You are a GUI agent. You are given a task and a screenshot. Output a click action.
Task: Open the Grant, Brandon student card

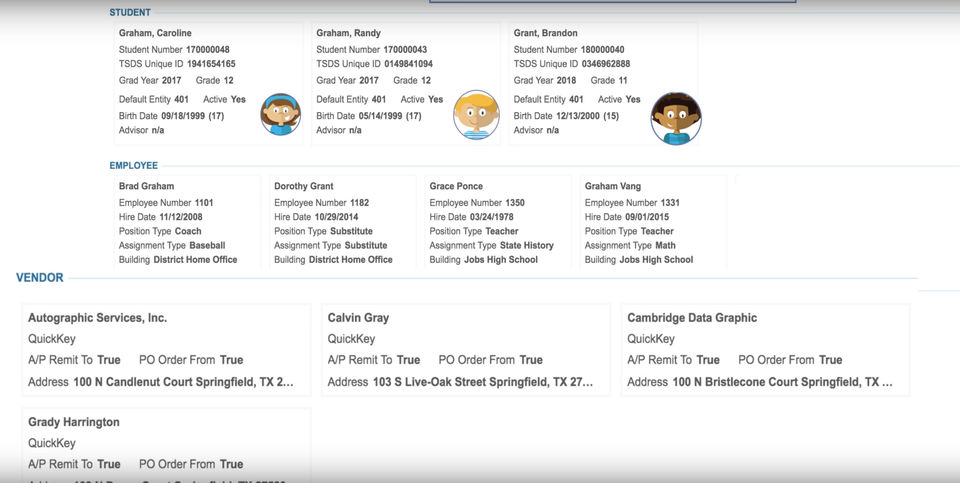tap(603, 84)
